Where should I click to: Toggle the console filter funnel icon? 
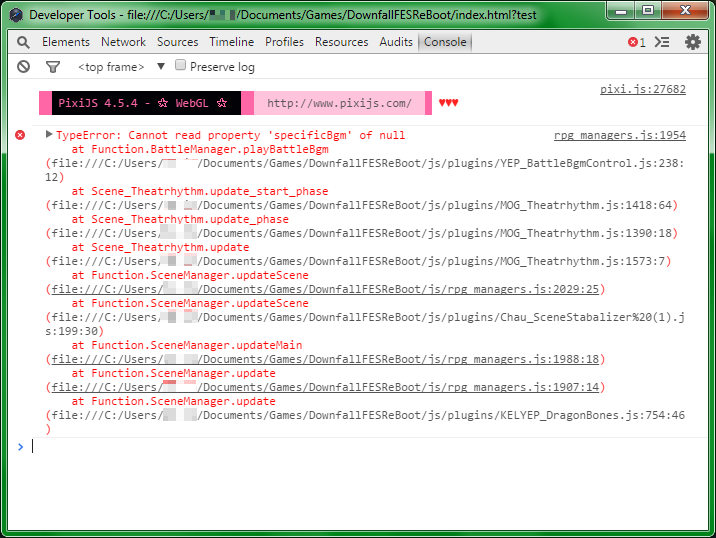click(x=53, y=67)
